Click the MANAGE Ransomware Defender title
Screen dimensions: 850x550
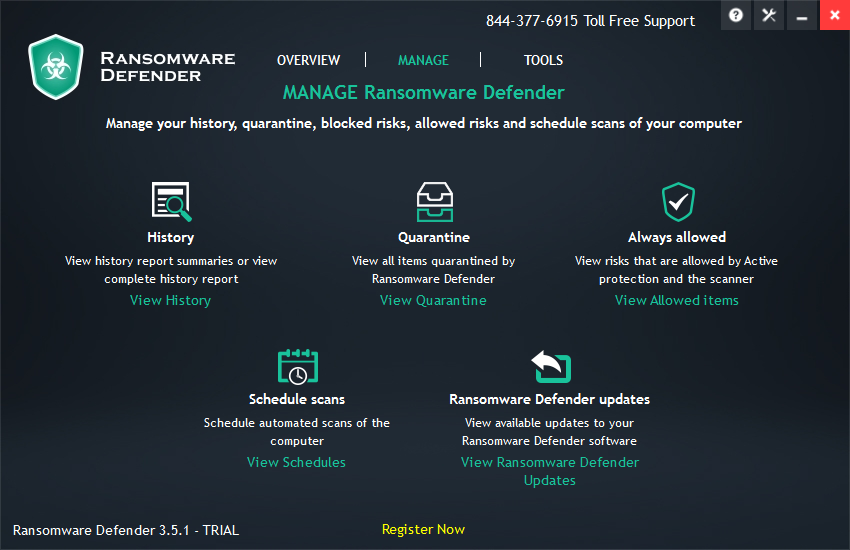click(x=424, y=93)
